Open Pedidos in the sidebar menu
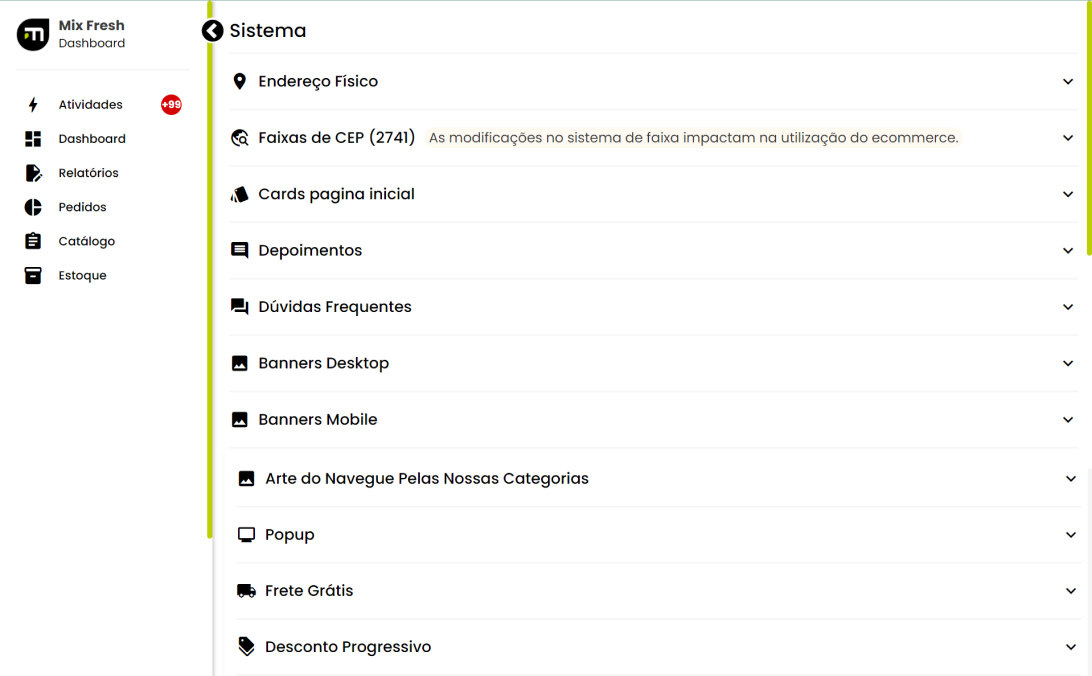The height and width of the screenshot is (676, 1092). click(82, 207)
